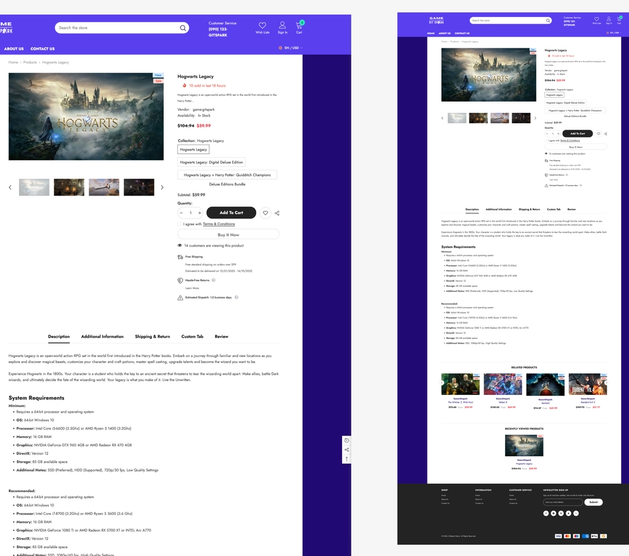Open the Resident Evil 4 related product image
The image size is (629, 556).
pyautogui.click(x=588, y=384)
